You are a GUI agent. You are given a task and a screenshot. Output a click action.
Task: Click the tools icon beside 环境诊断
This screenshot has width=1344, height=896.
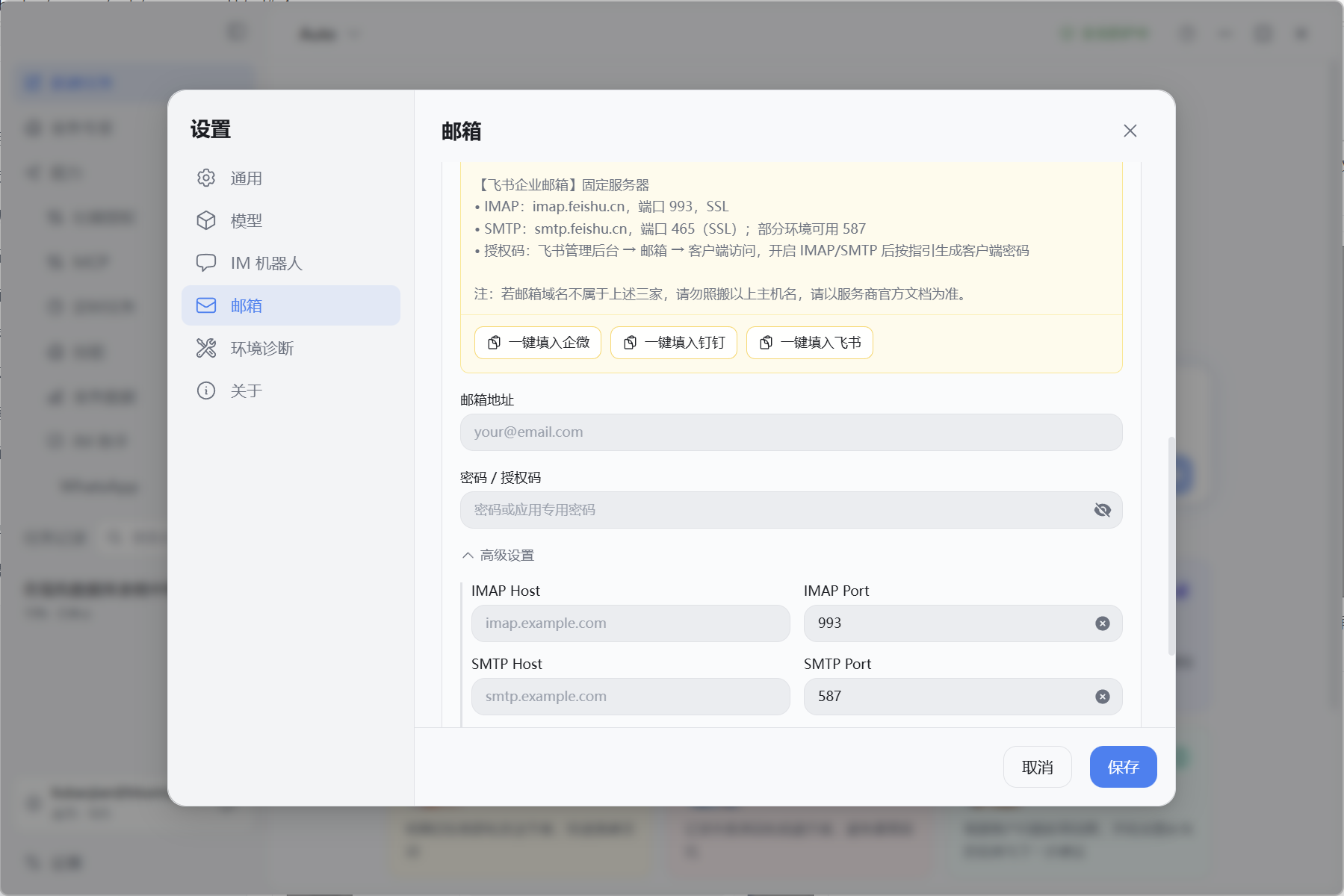tap(206, 348)
